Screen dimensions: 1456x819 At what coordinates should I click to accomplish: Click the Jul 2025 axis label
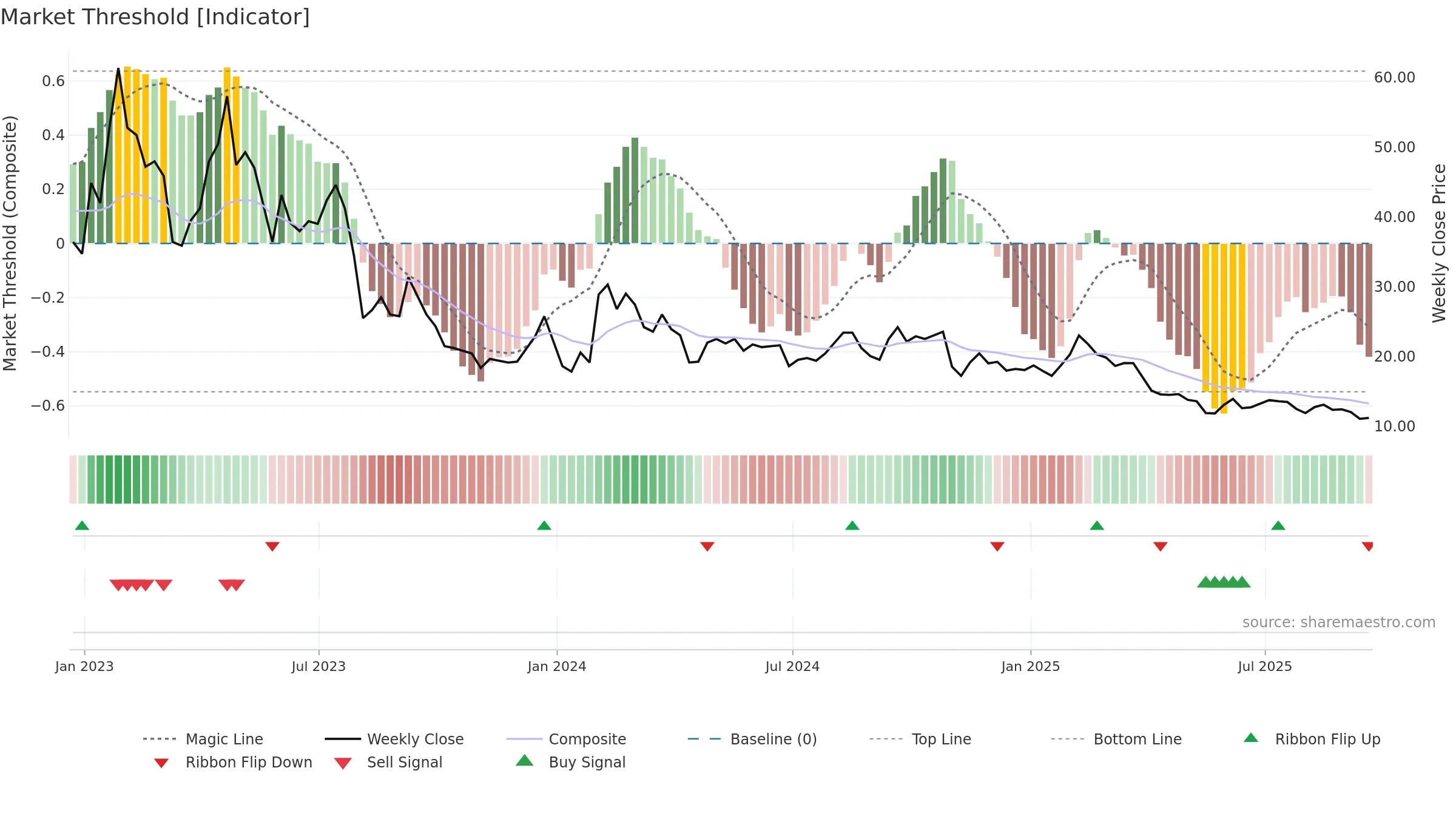tap(1265, 666)
